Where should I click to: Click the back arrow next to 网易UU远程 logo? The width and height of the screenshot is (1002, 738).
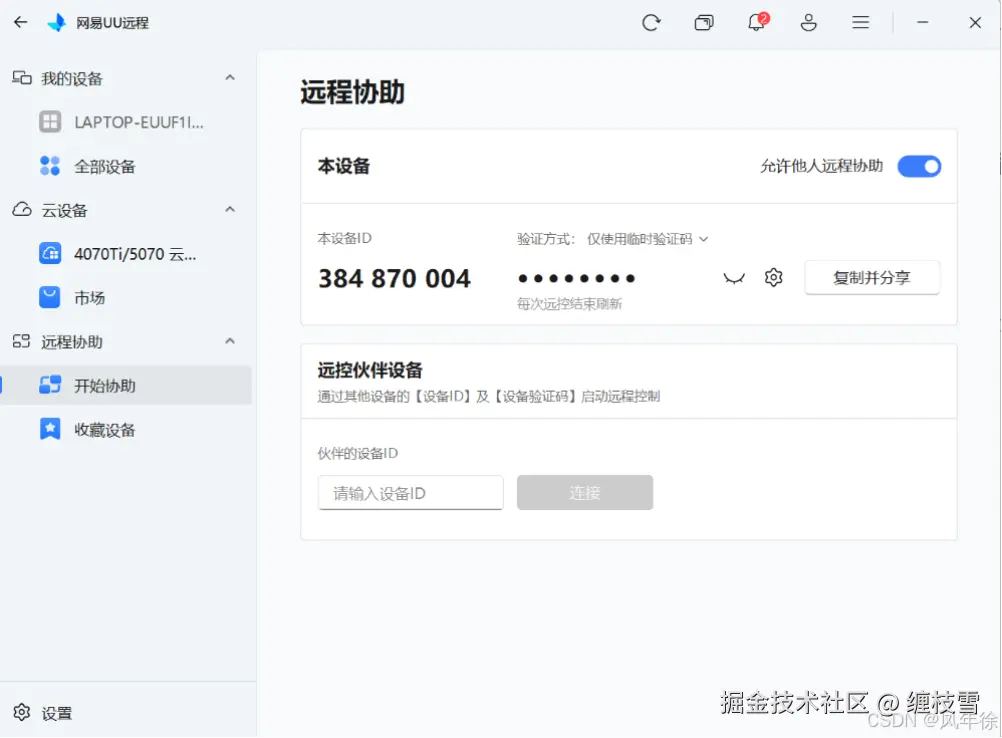[19, 22]
